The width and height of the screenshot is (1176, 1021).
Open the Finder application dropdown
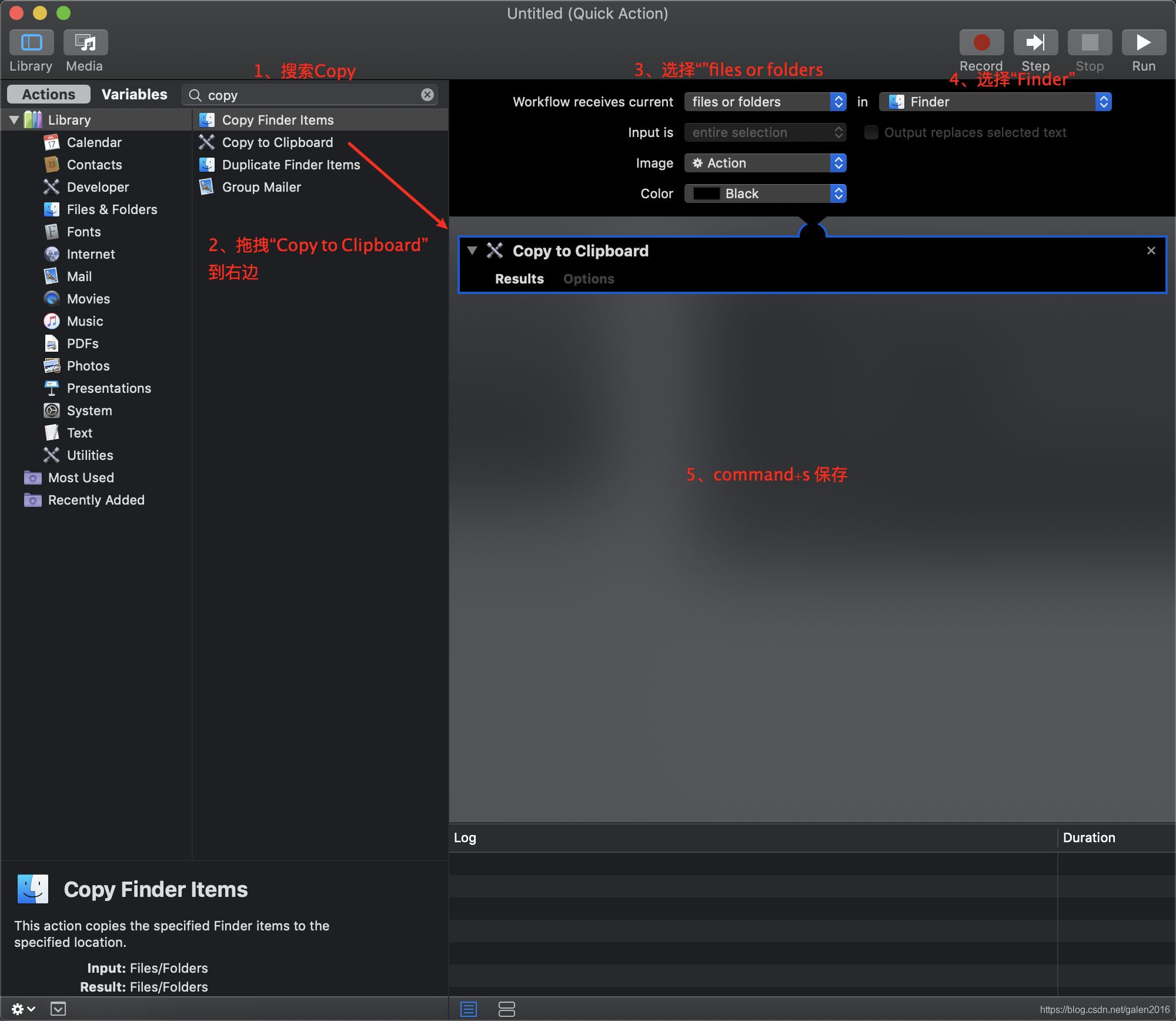click(x=995, y=102)
